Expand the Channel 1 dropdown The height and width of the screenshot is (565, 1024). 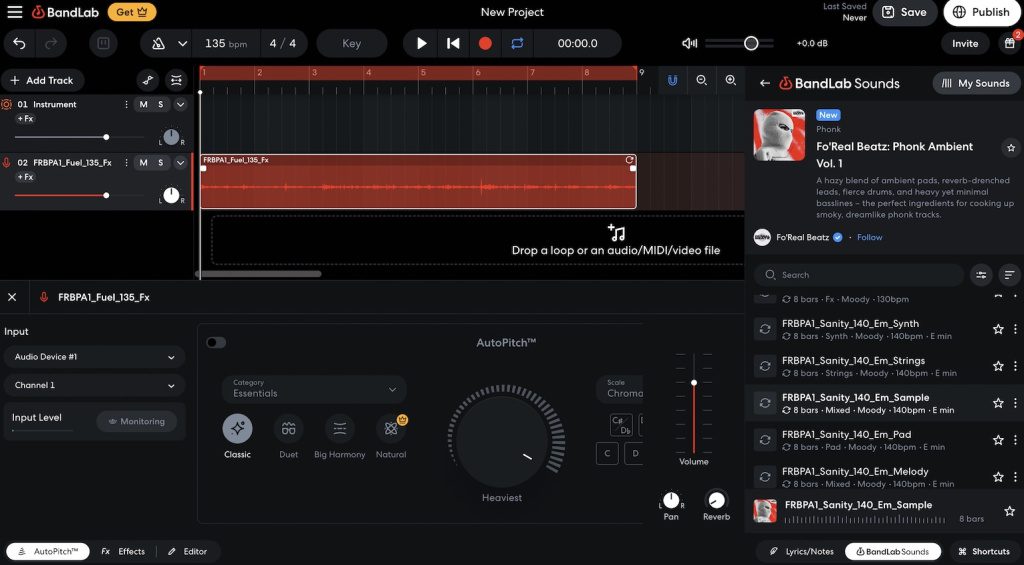coord(94,385)
